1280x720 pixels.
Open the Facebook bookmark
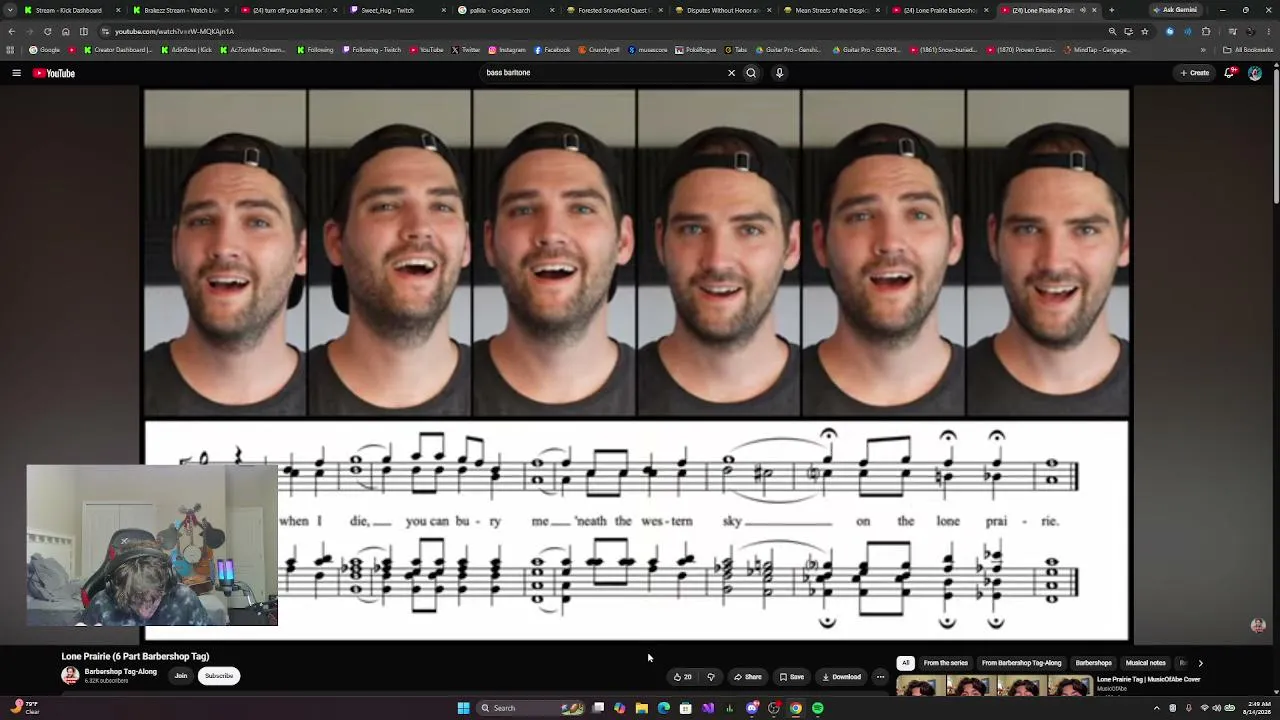pos(552,49)
